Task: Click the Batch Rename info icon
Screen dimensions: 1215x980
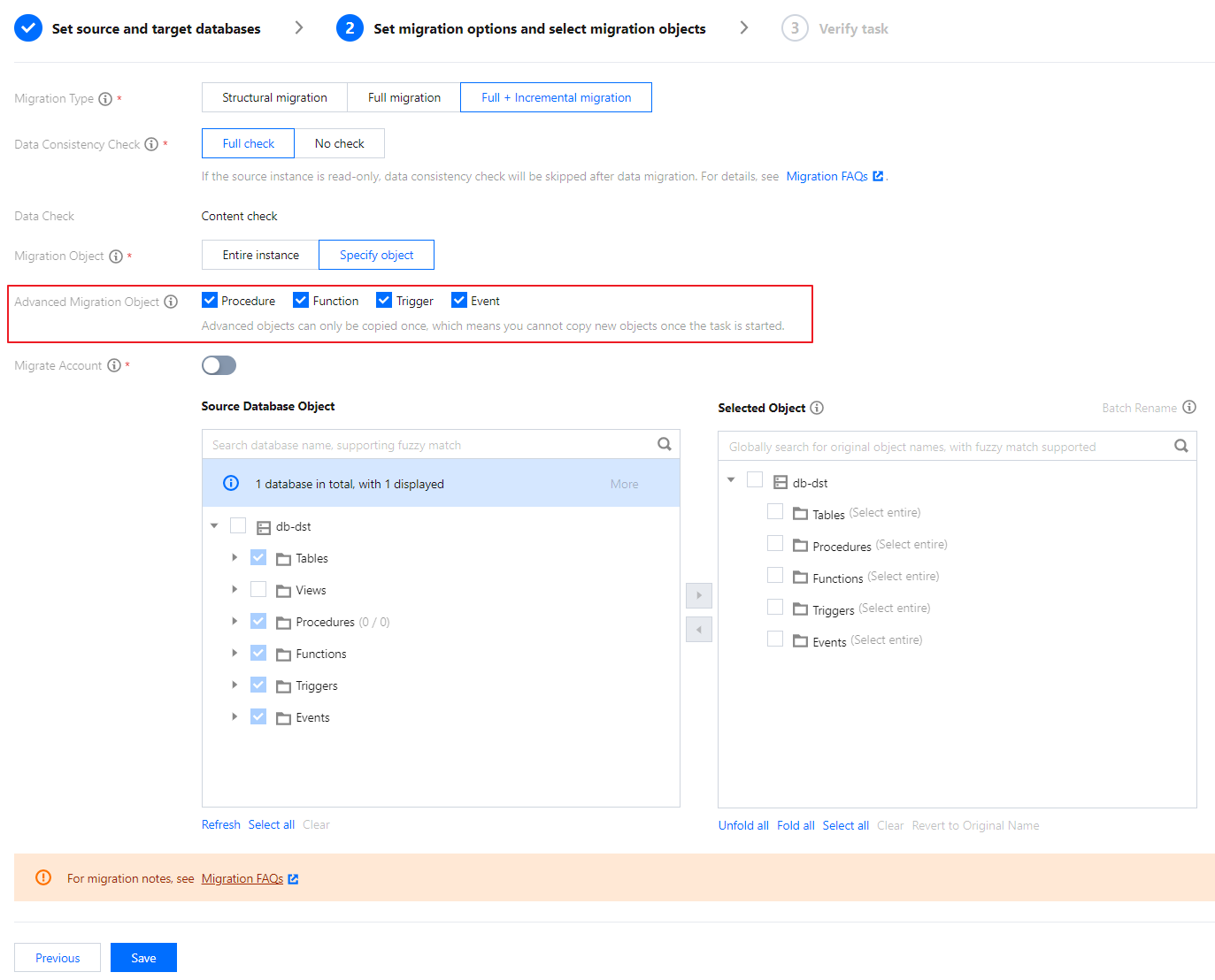Action: tap(1189, 407)
